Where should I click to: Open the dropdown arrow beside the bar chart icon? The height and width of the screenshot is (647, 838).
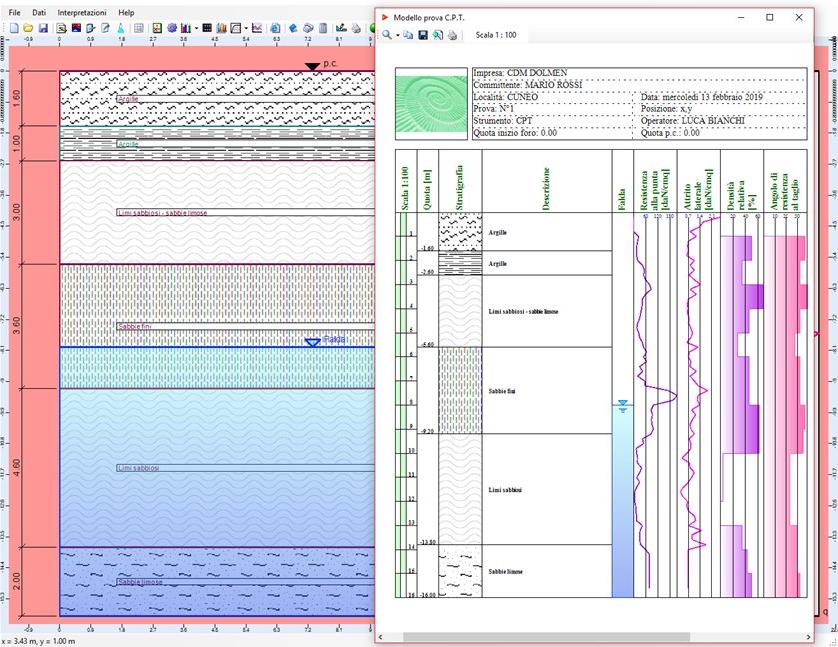pos(196,28)
